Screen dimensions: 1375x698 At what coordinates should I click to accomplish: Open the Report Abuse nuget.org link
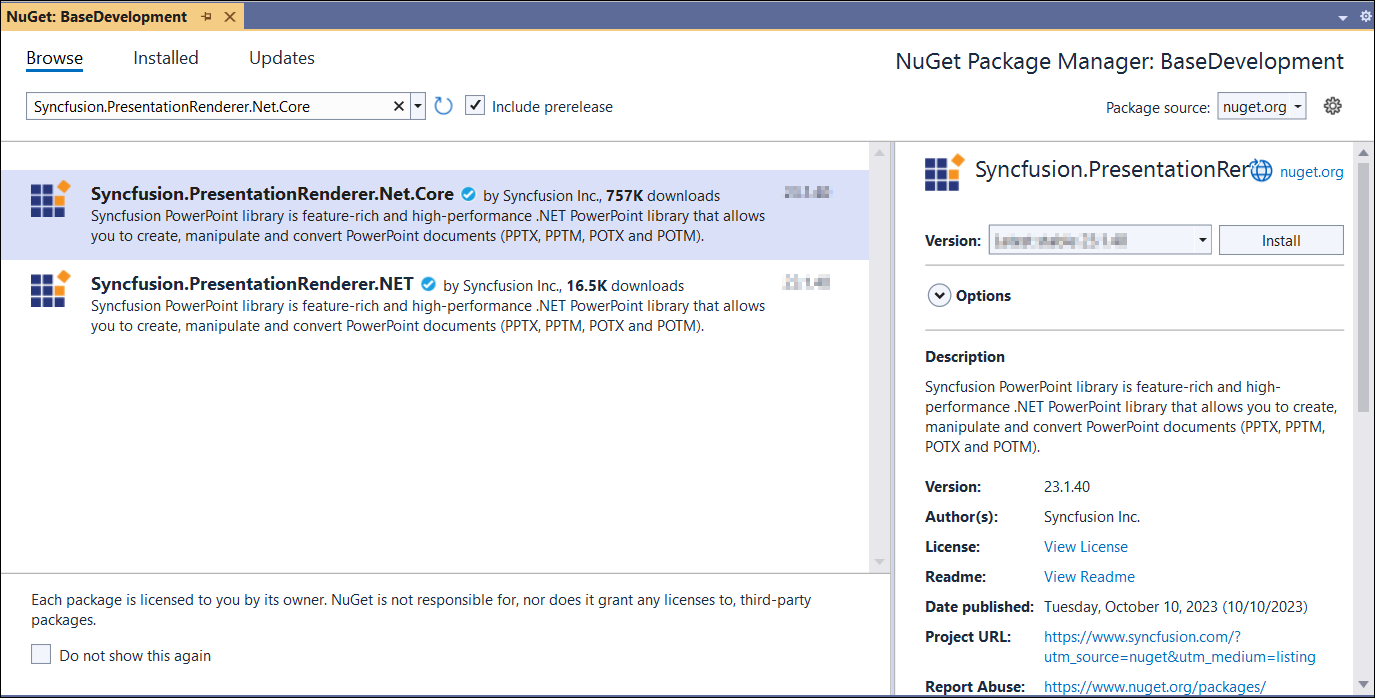click(1155, 687)
